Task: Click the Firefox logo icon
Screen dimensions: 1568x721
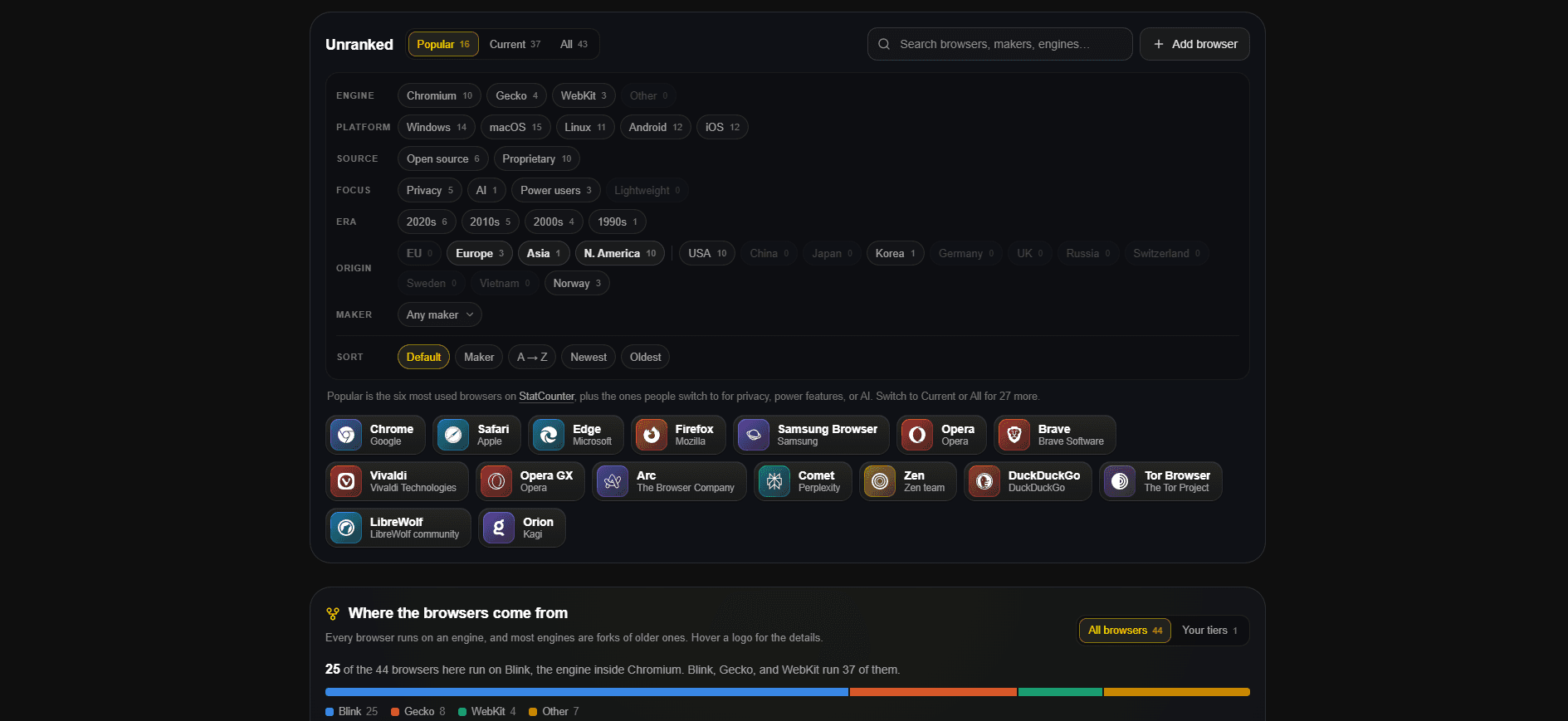Action: 652,435
